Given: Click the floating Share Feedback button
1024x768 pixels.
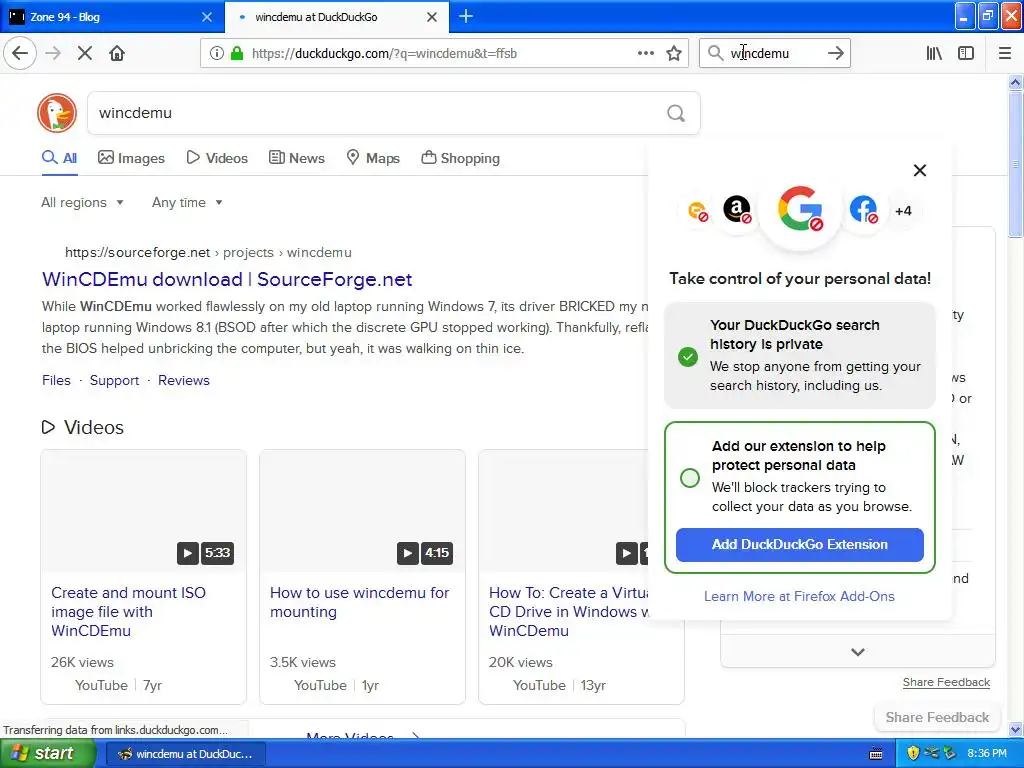Looking at the screenshot, I should (937, 718).
